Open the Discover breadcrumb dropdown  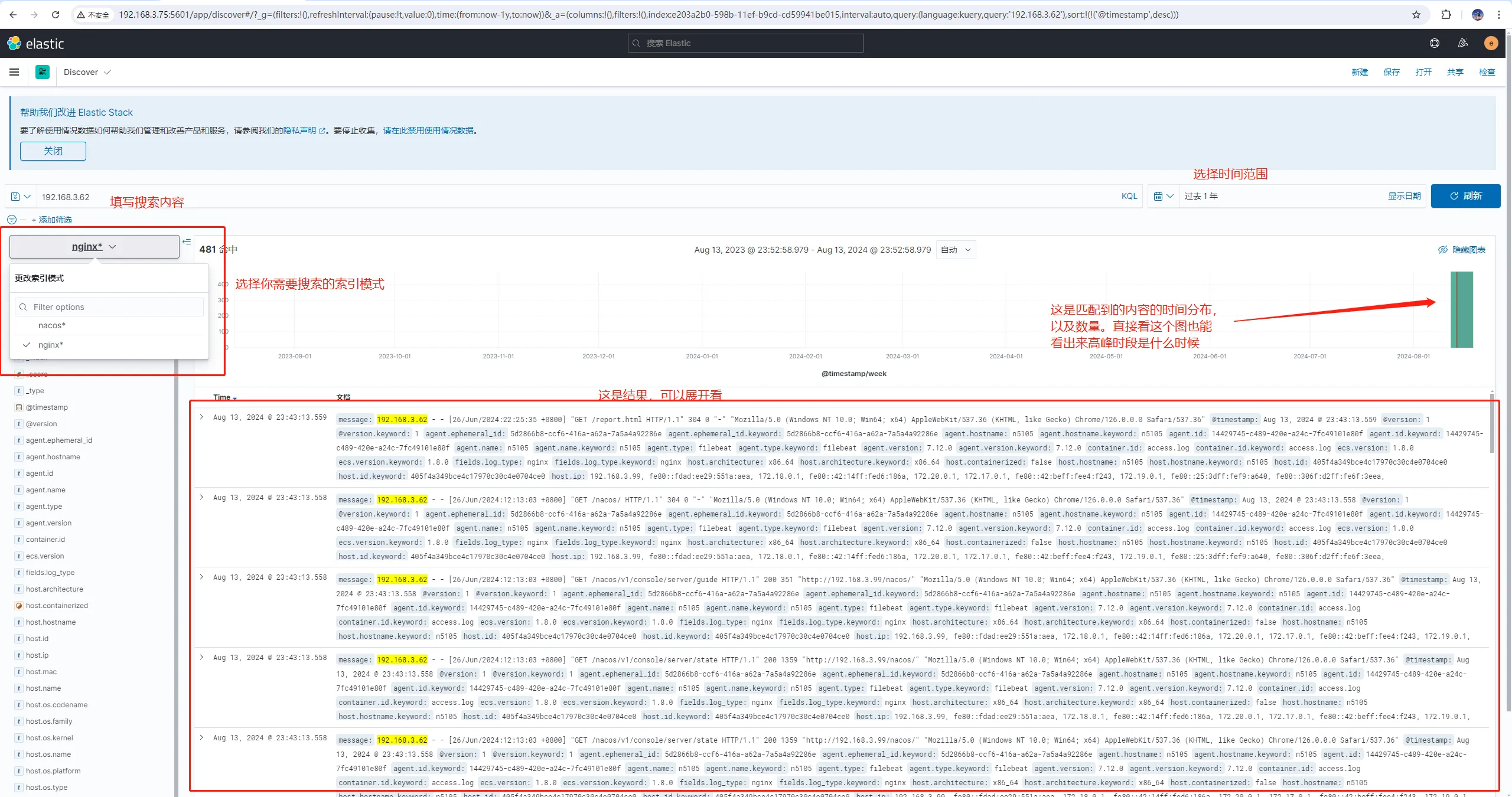pos(87,72)
